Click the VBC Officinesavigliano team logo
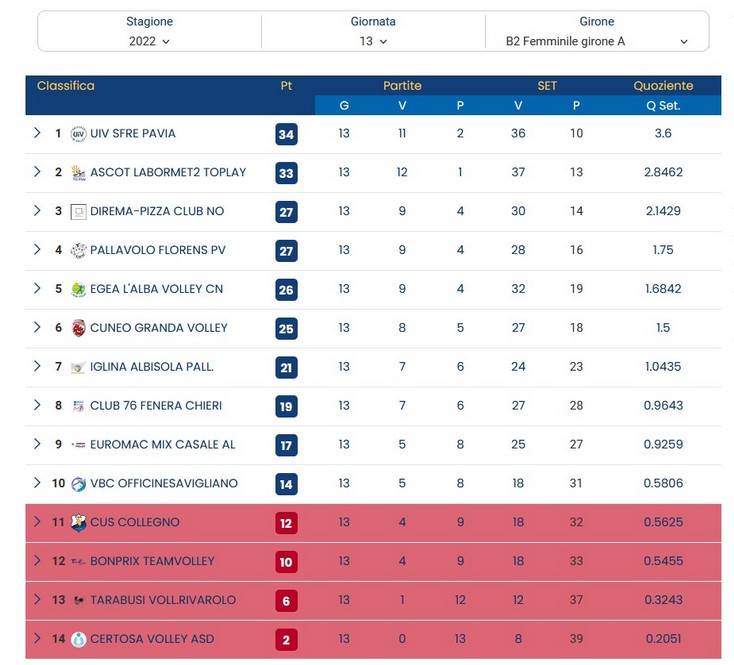 (78, 484)
